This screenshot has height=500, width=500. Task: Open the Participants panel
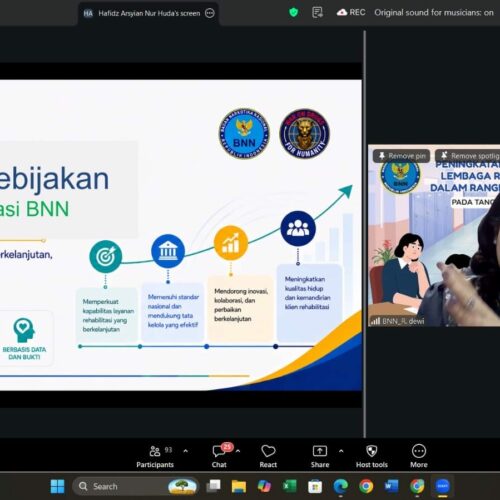[x=155, y=456]
